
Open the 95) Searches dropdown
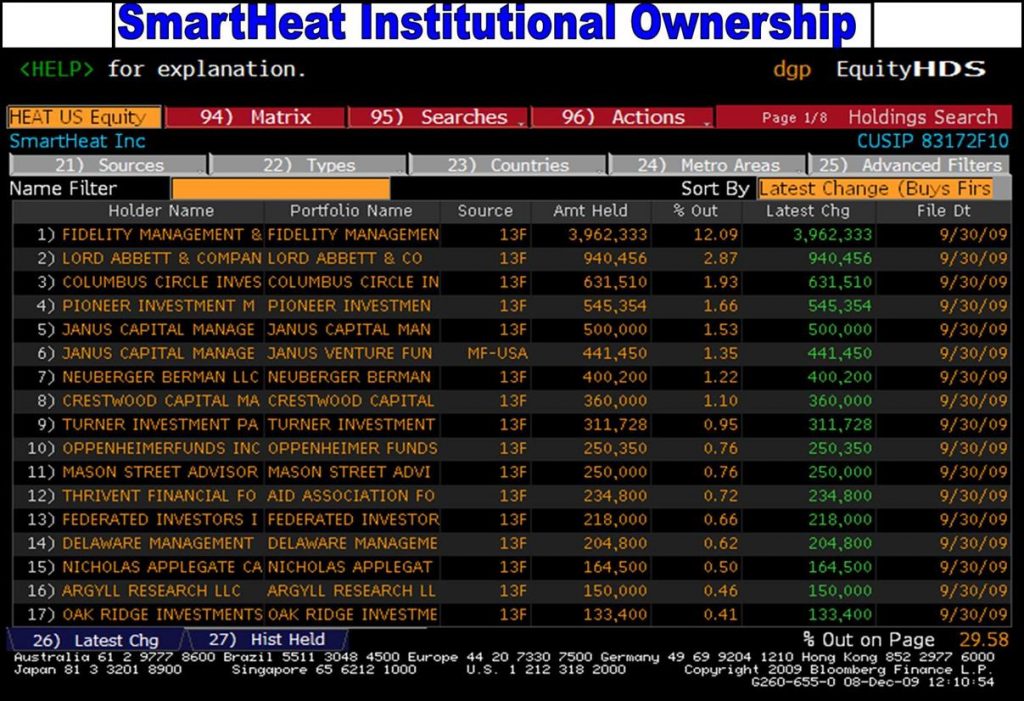[x=439, y=117]
